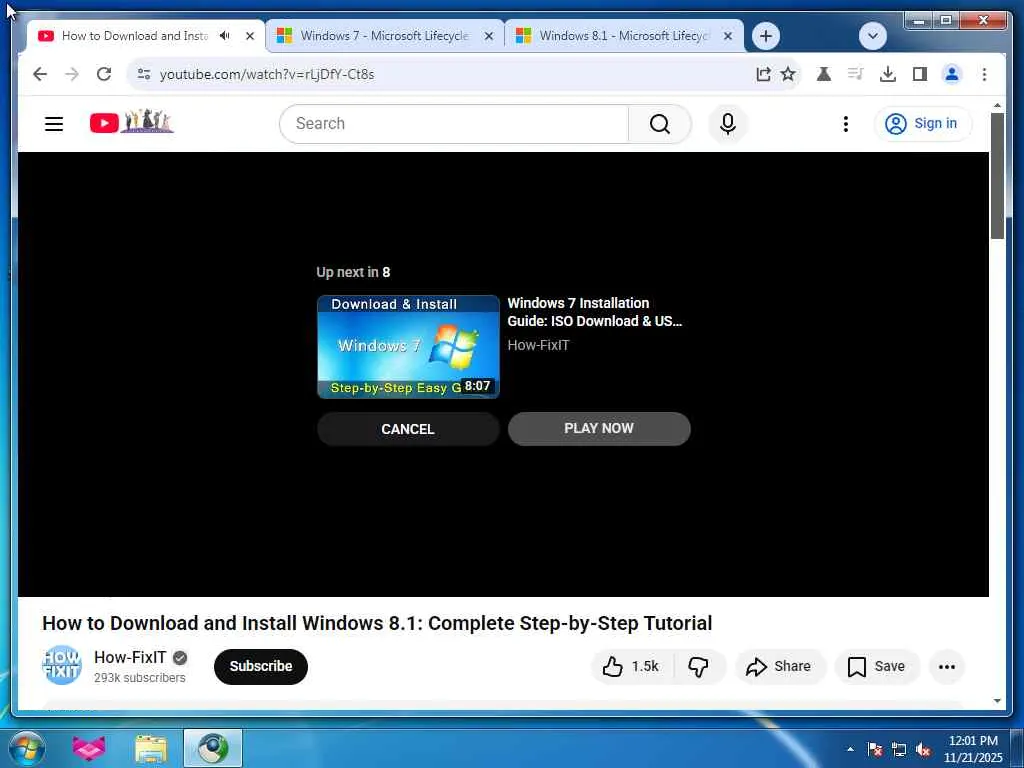Open YouTube settings three-dot menu
Image resolution: width=1024 pixels, height=768 pixels.
point(846,123)
